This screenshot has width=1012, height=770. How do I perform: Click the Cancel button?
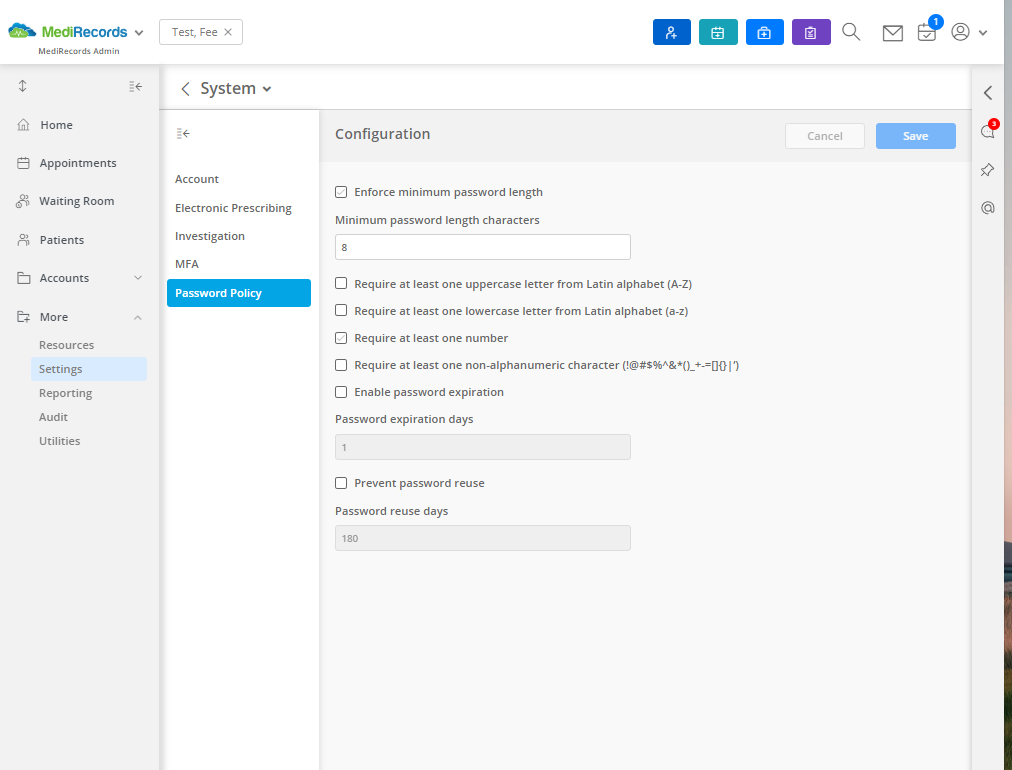pyautogui.click(x=824, y=136)
